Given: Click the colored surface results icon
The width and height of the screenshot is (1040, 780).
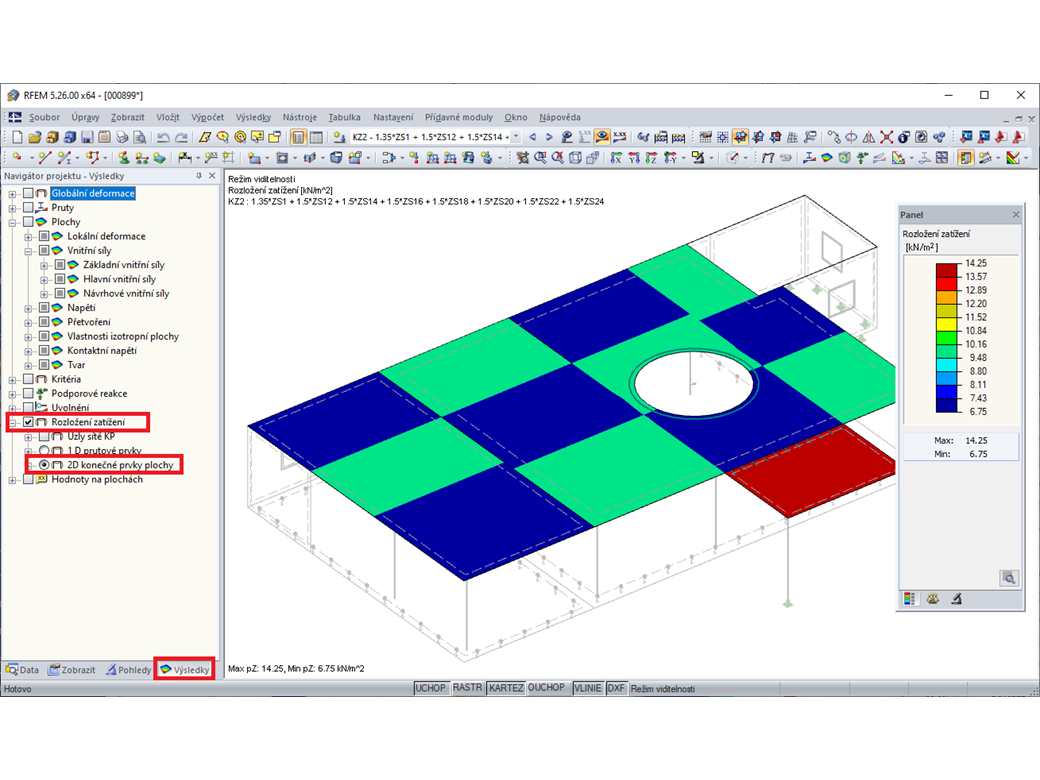Looking at the screenshot, I should click(826, 158).
